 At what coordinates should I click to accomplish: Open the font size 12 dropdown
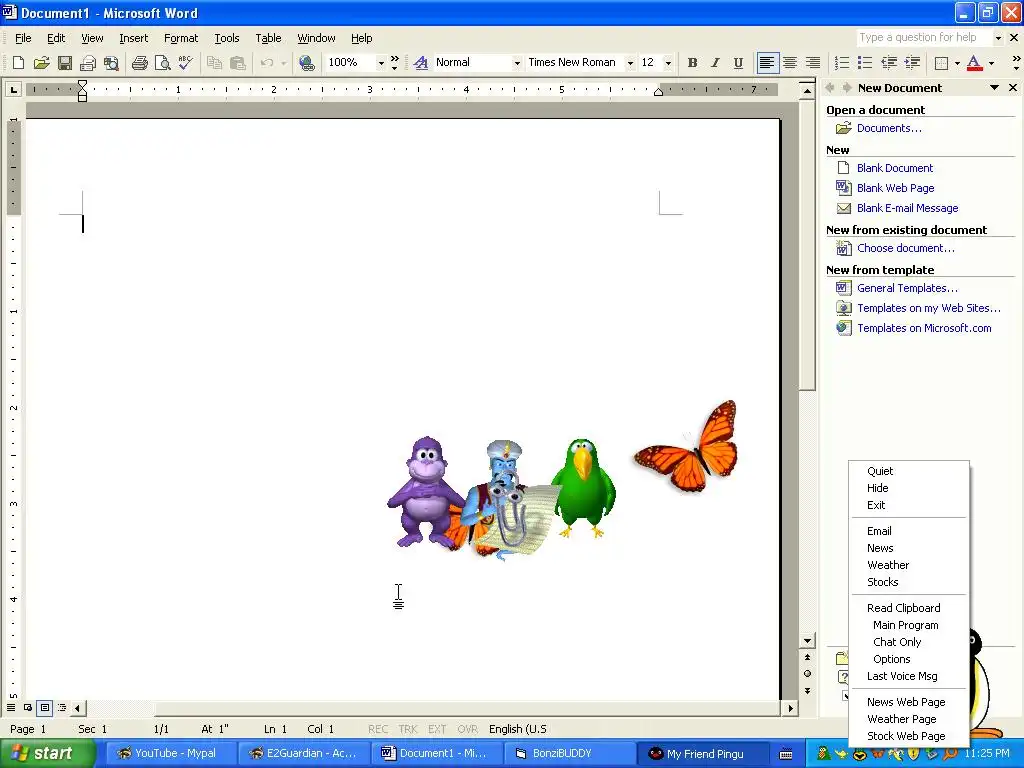click(x=668, y=63)
